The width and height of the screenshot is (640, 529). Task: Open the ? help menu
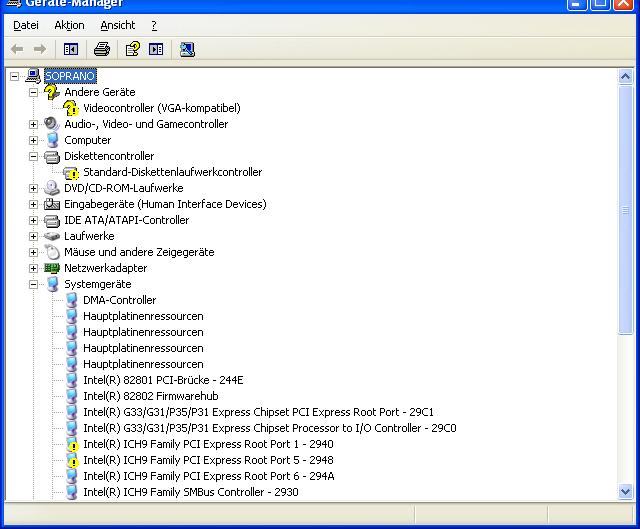[x=154, y=25]
